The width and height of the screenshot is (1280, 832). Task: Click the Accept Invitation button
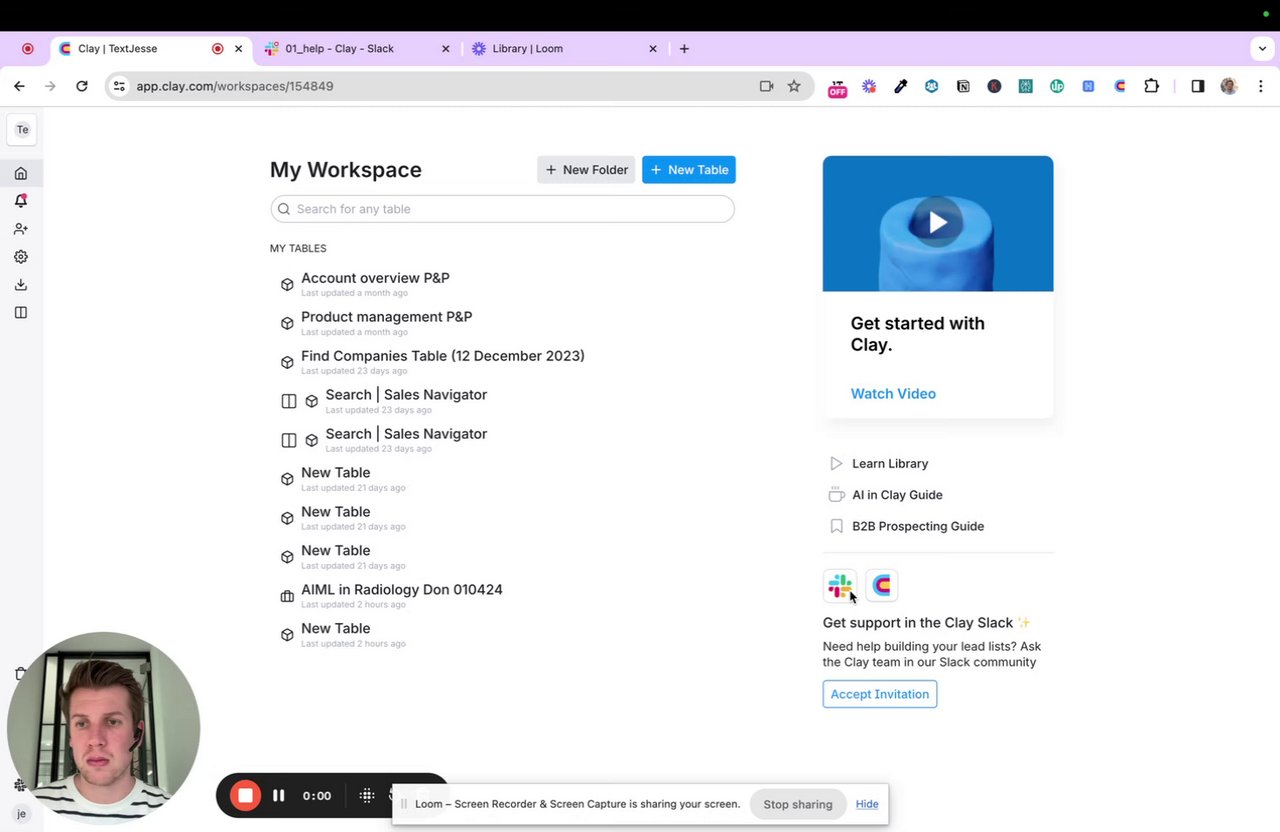click(880, 694)
